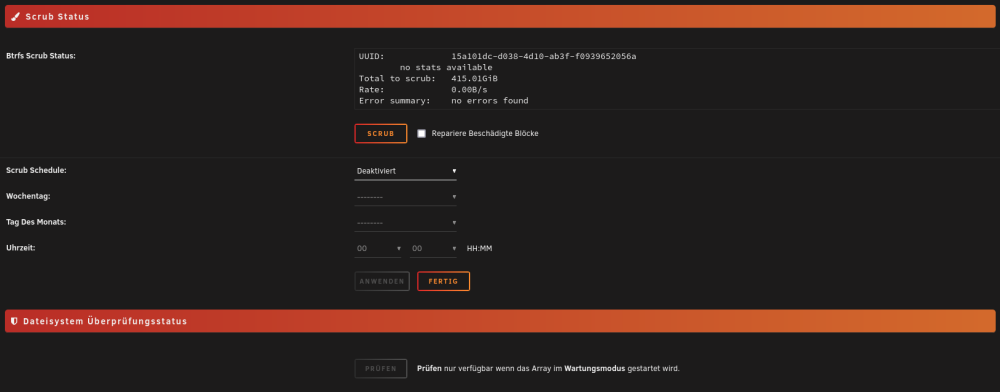
Task: Open the Uhrzeit minutes dropdown
Action: pyautogui.click(x=434, y=248)
